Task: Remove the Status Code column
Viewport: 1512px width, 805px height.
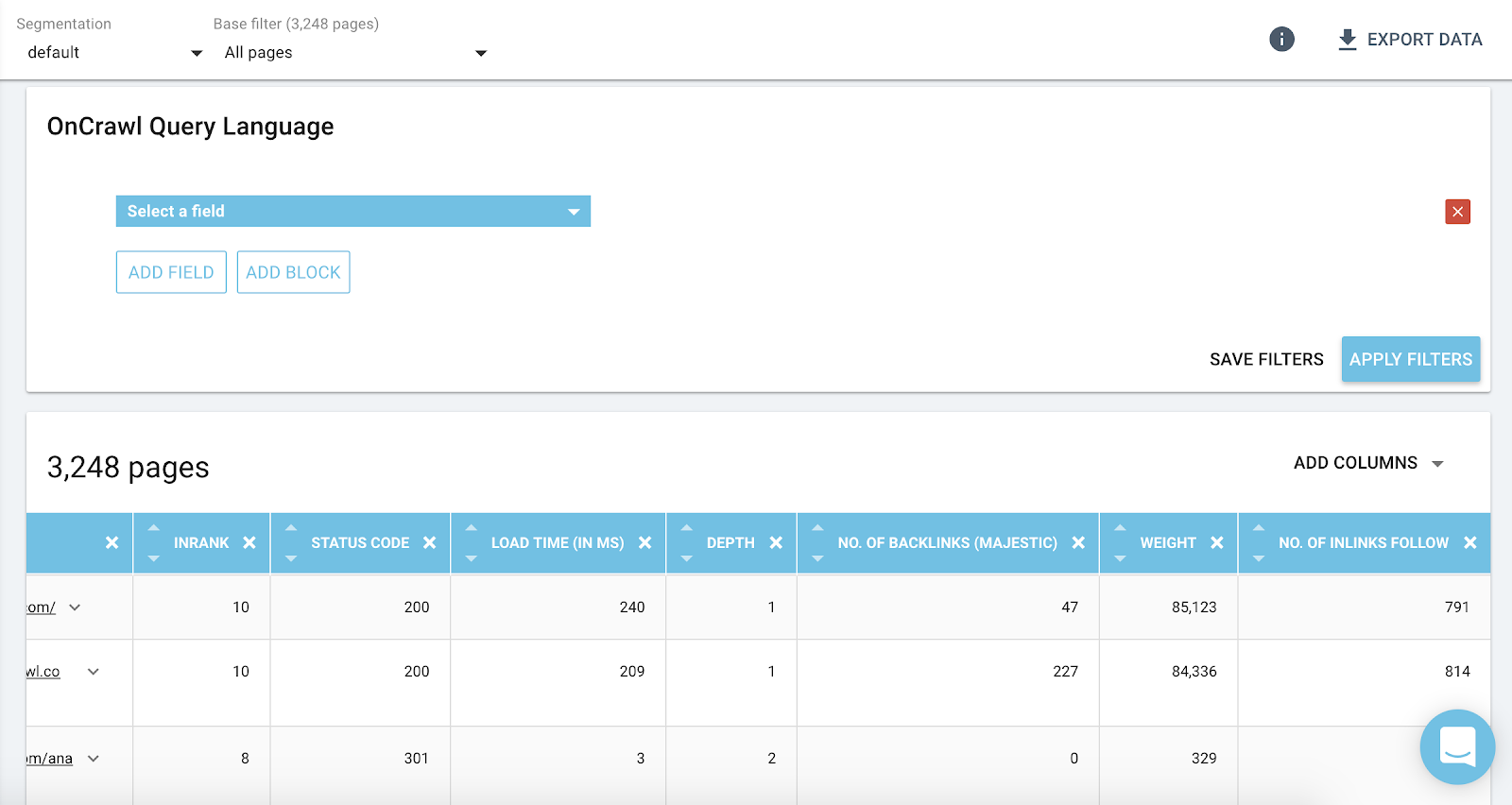Action: click(429, 542)
